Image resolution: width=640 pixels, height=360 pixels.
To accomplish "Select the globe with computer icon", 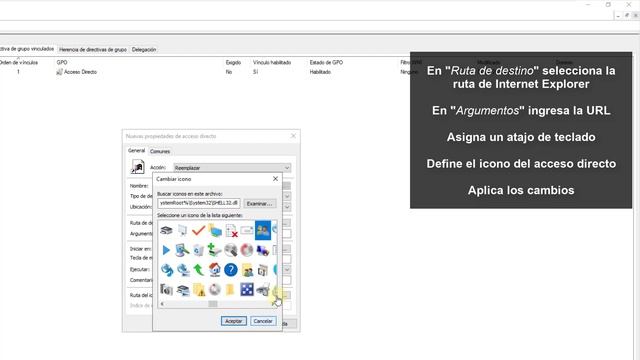I will point(183,270).
